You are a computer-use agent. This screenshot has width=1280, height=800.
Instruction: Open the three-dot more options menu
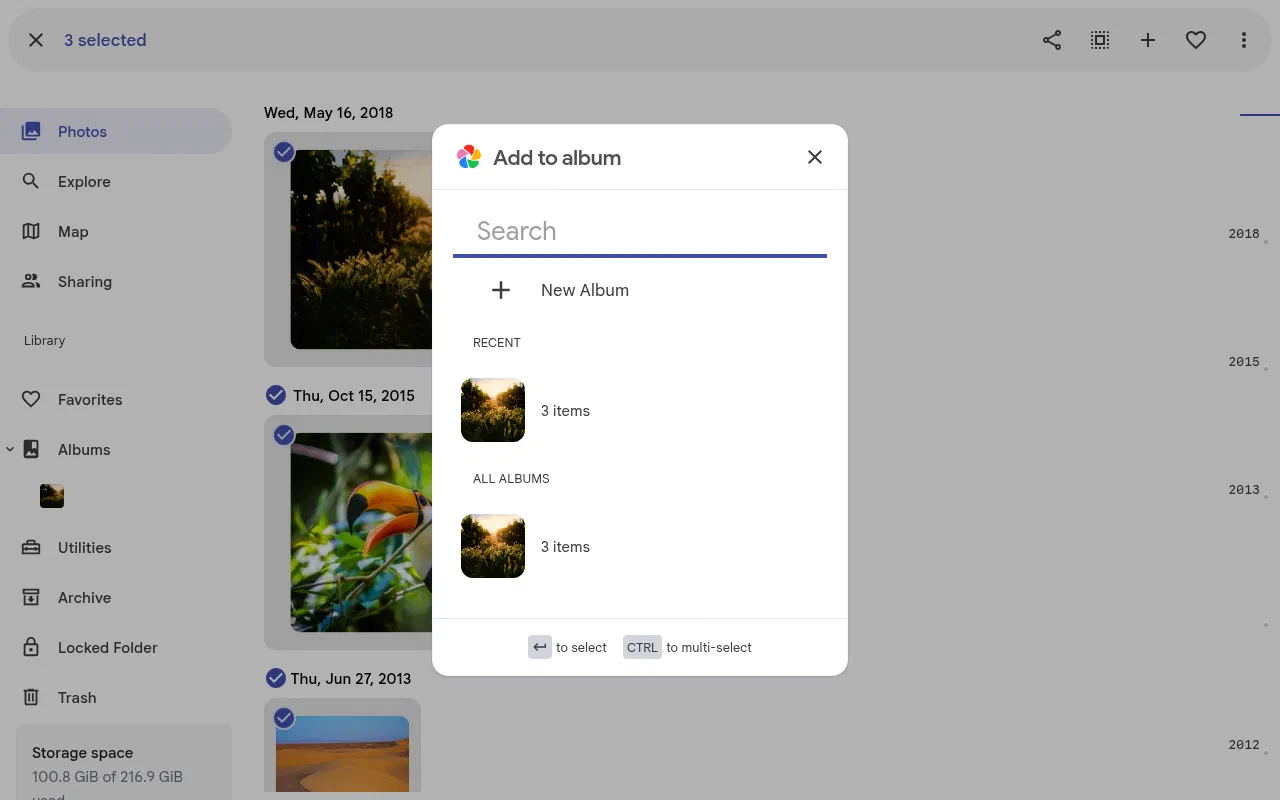(x=1244, y=40)
